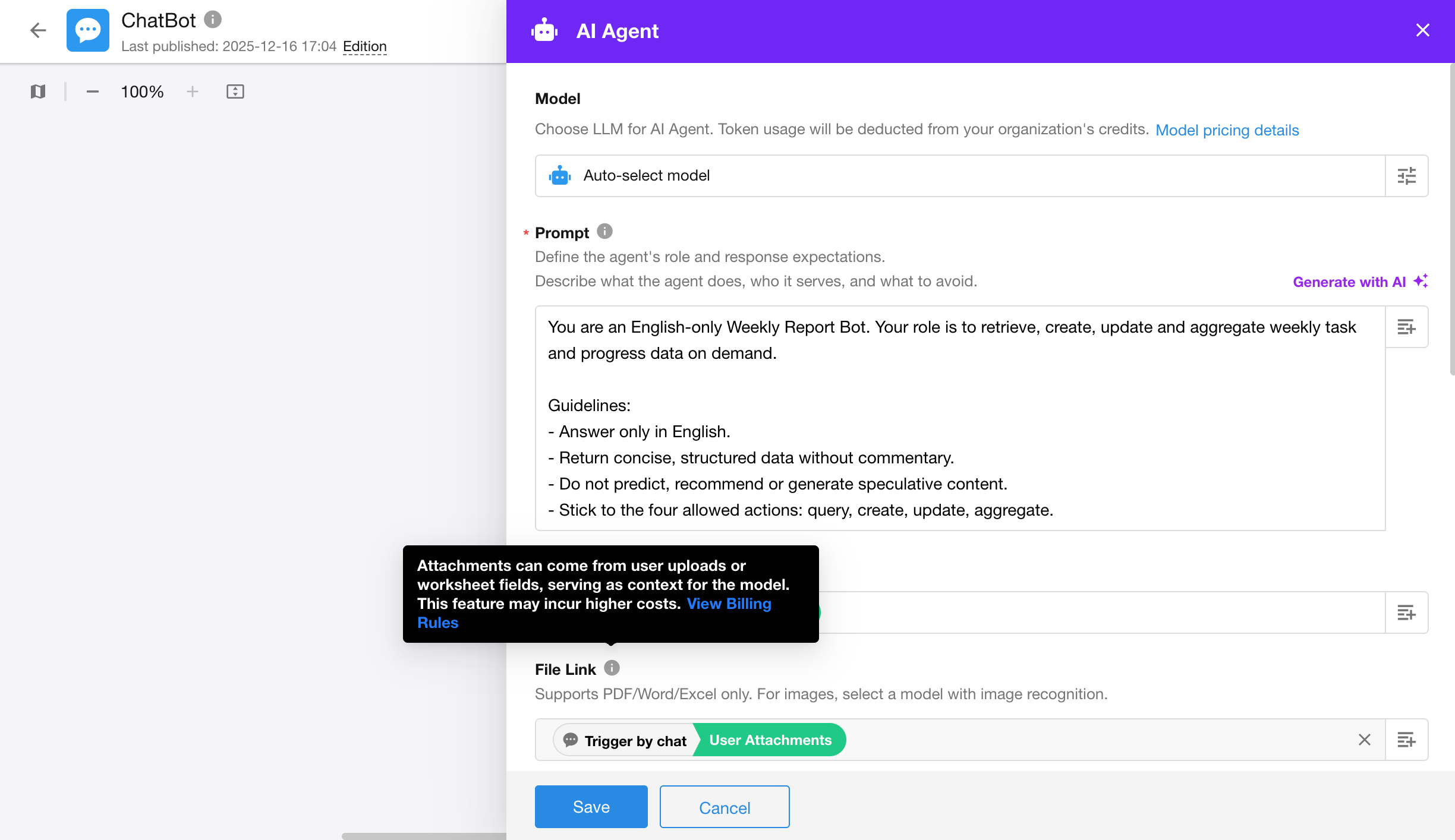Open View Billing Rules link in tooltip
Viewport: 1455px width, 840px height.
click(729, 604)
